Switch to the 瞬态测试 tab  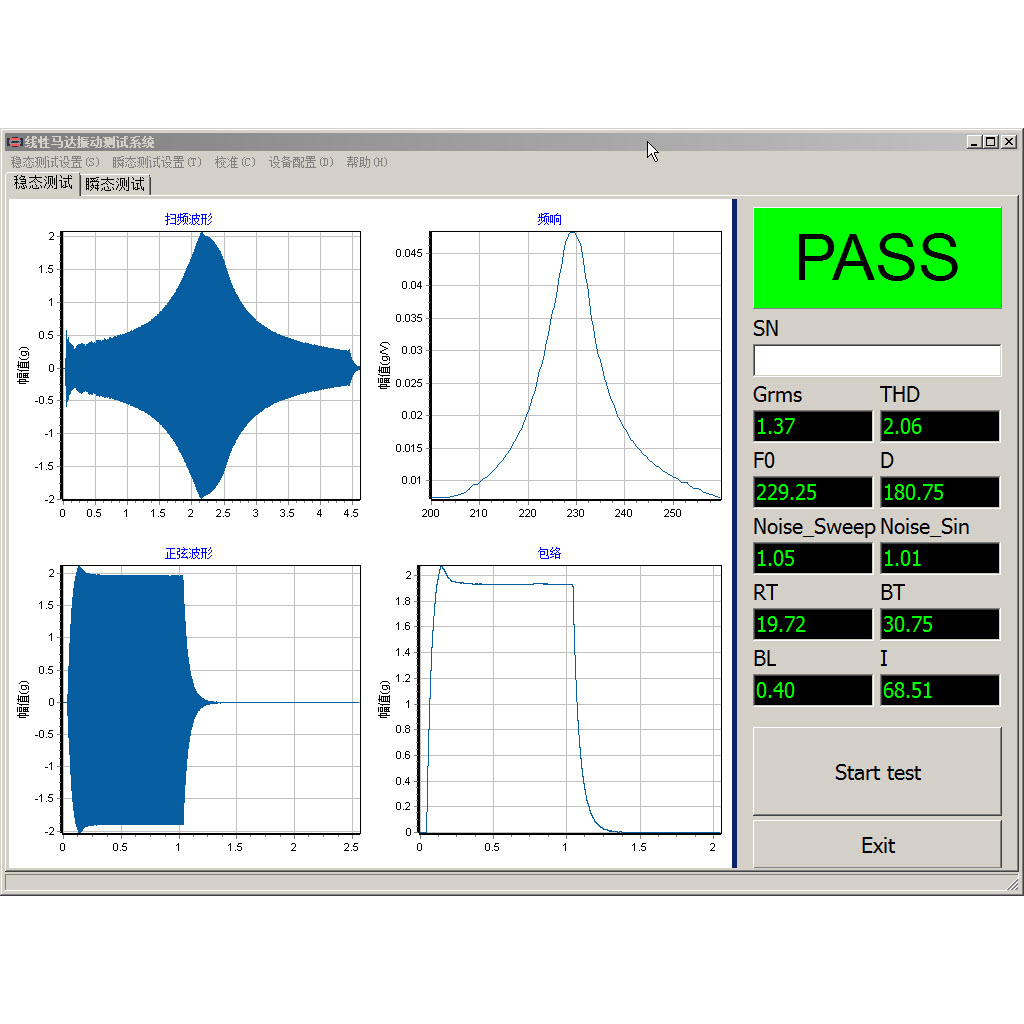pos(115,184)
